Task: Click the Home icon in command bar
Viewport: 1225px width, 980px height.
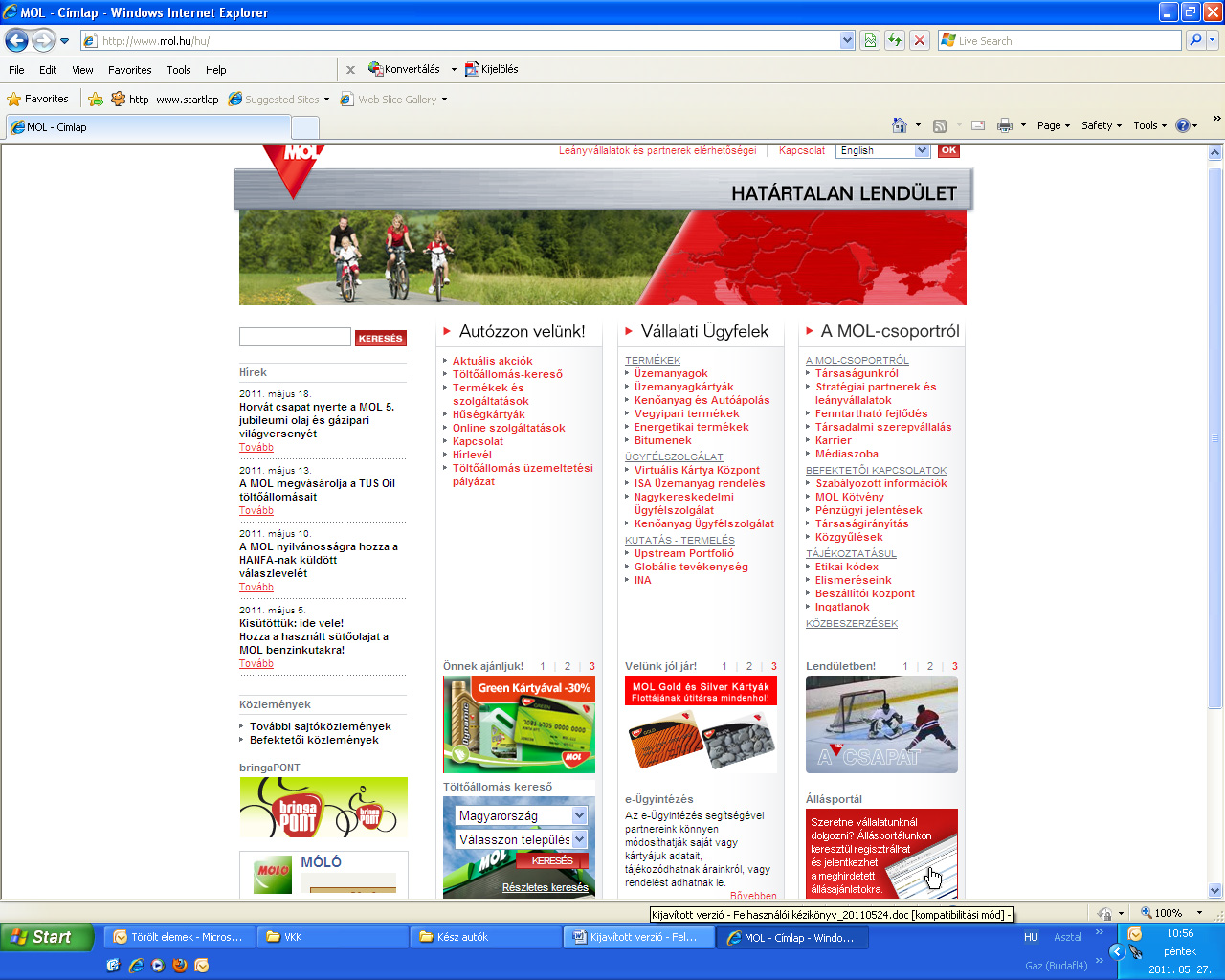Action: 899,125
